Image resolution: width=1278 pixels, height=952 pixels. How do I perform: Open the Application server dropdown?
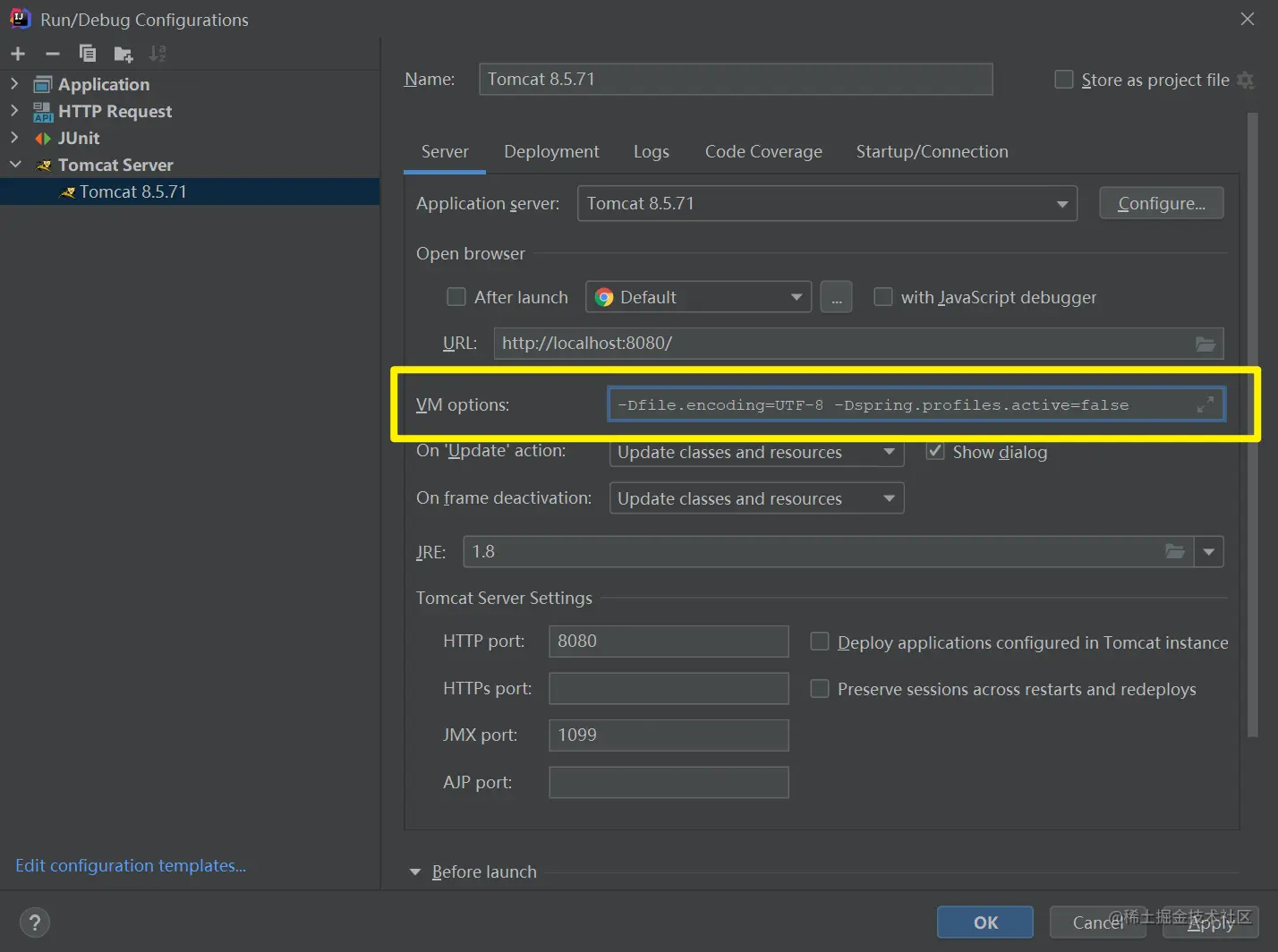click(827, 203)
